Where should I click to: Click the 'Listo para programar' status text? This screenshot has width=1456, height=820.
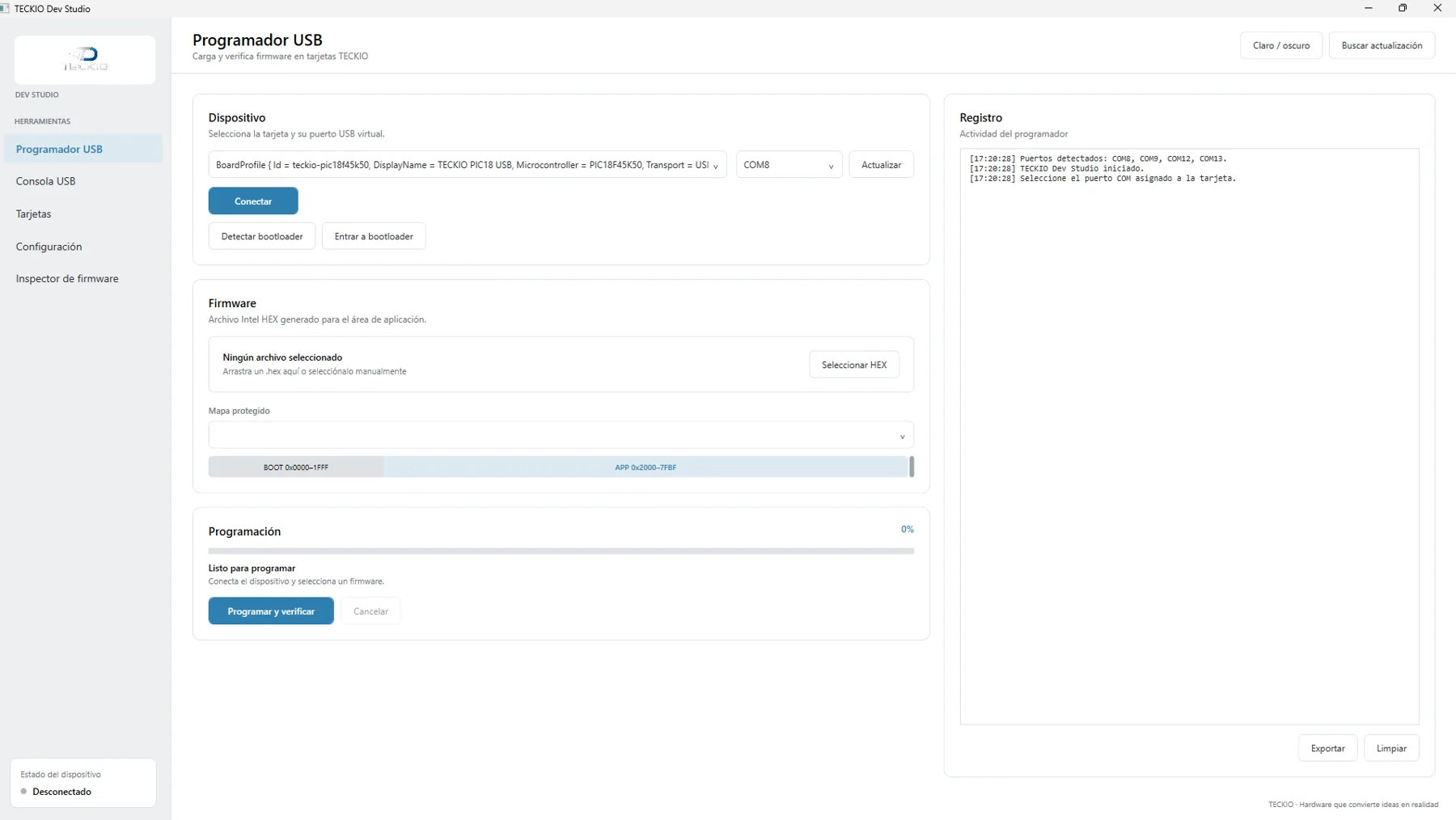pos(252,568)
